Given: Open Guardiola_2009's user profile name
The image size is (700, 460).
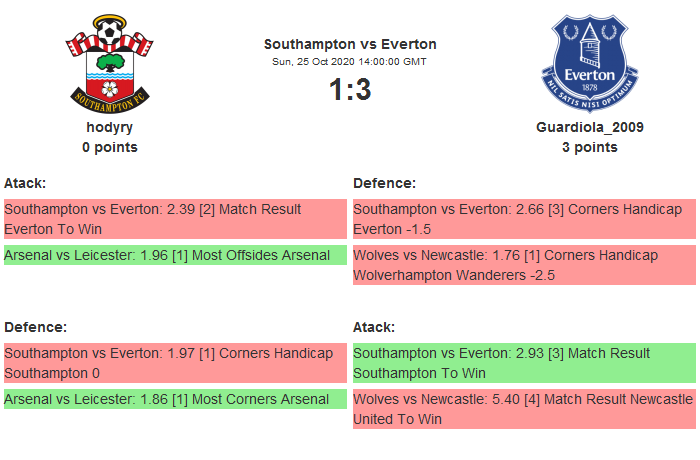Looking at the screenshot, I should coord(589,127).
